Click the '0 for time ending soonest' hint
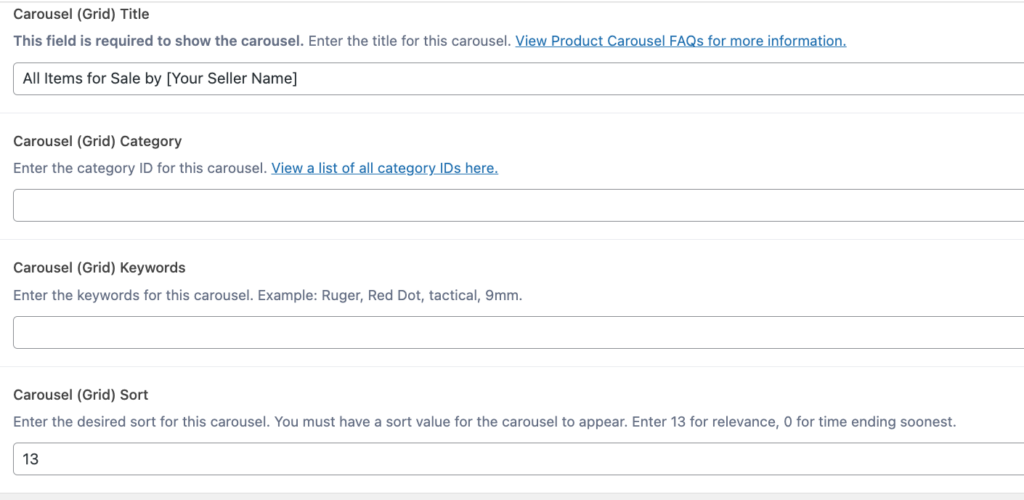This screenshot has height=500, width=1024. pos(870,422)
